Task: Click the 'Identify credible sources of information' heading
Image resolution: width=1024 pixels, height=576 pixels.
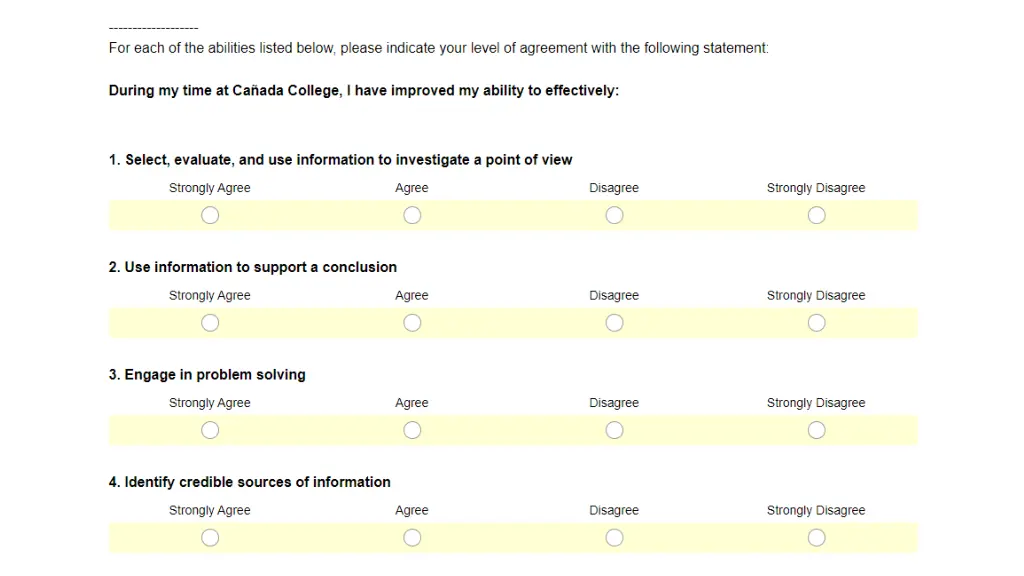Action: point(249,482)
